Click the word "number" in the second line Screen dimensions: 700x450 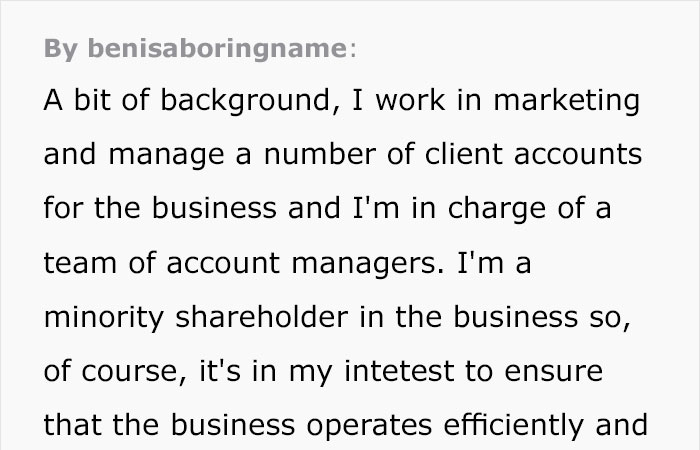coord(320,154)
